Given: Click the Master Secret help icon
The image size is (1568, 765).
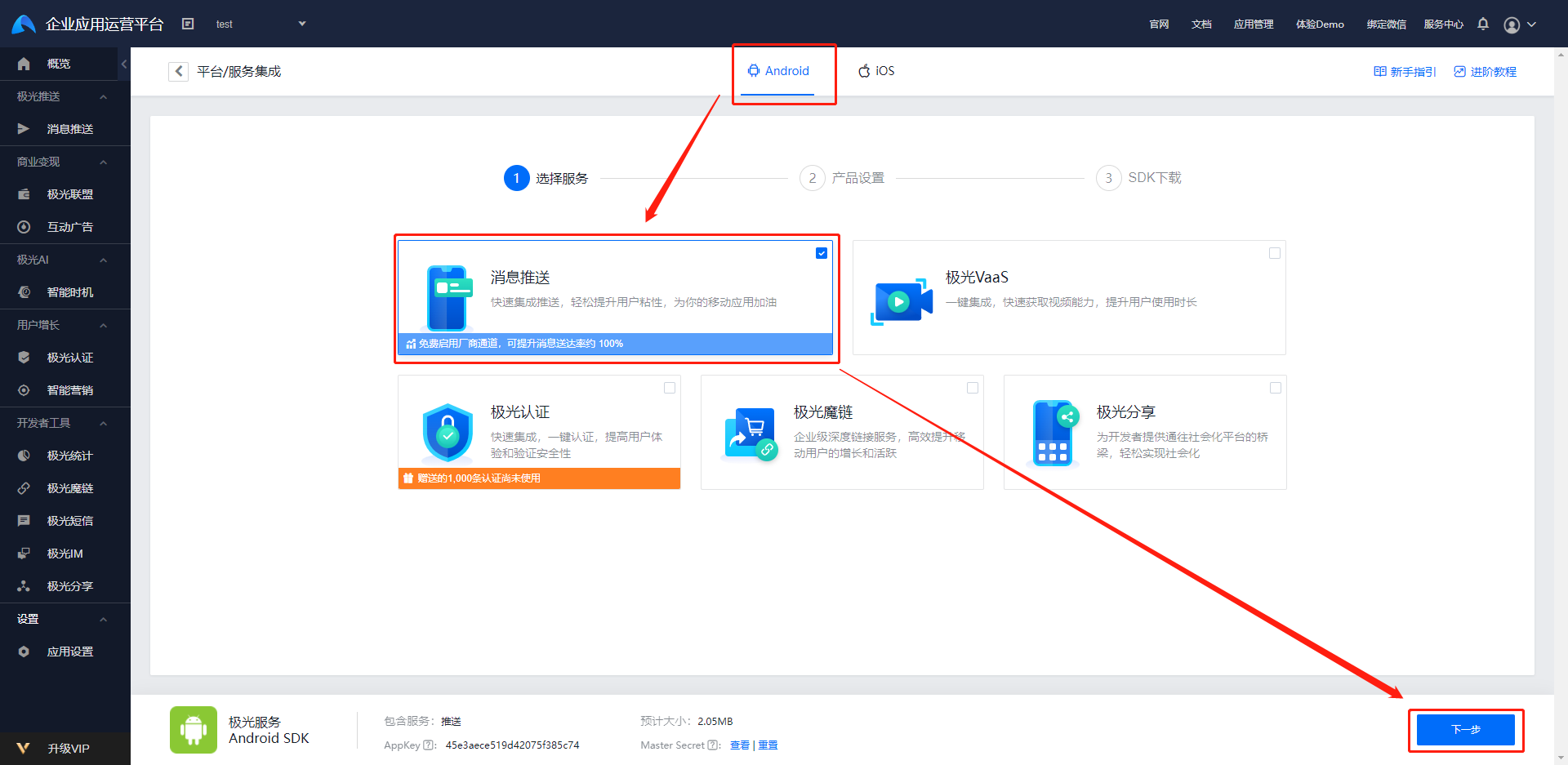Looking at the screenshot, I should [713, 745].
